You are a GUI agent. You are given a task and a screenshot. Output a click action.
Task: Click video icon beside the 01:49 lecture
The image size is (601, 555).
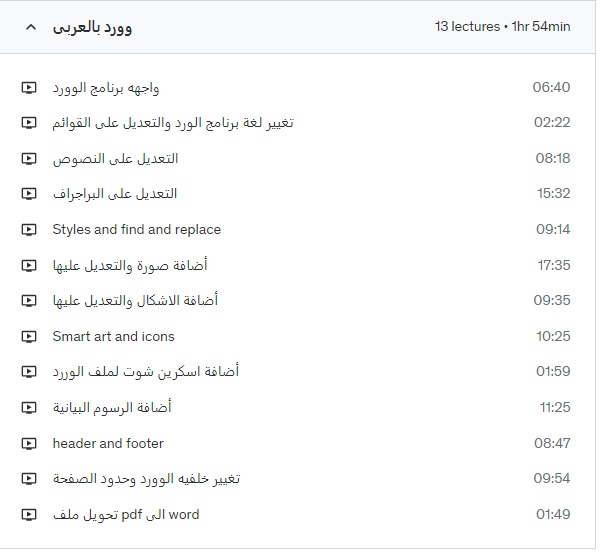(x=29, y=515)
